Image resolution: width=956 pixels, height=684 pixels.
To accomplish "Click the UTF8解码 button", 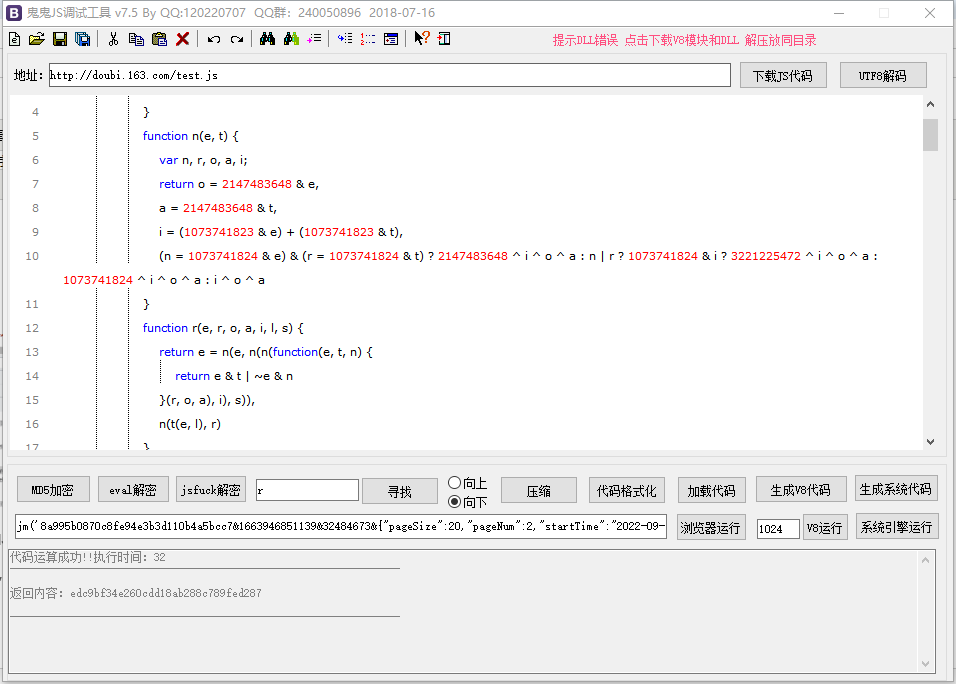I will (x=882, y=76).
